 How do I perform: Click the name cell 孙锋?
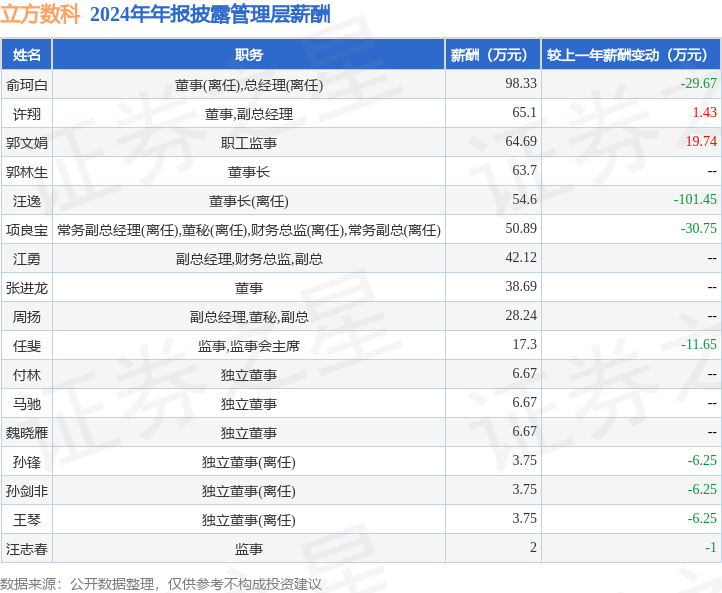pos(27,462)
